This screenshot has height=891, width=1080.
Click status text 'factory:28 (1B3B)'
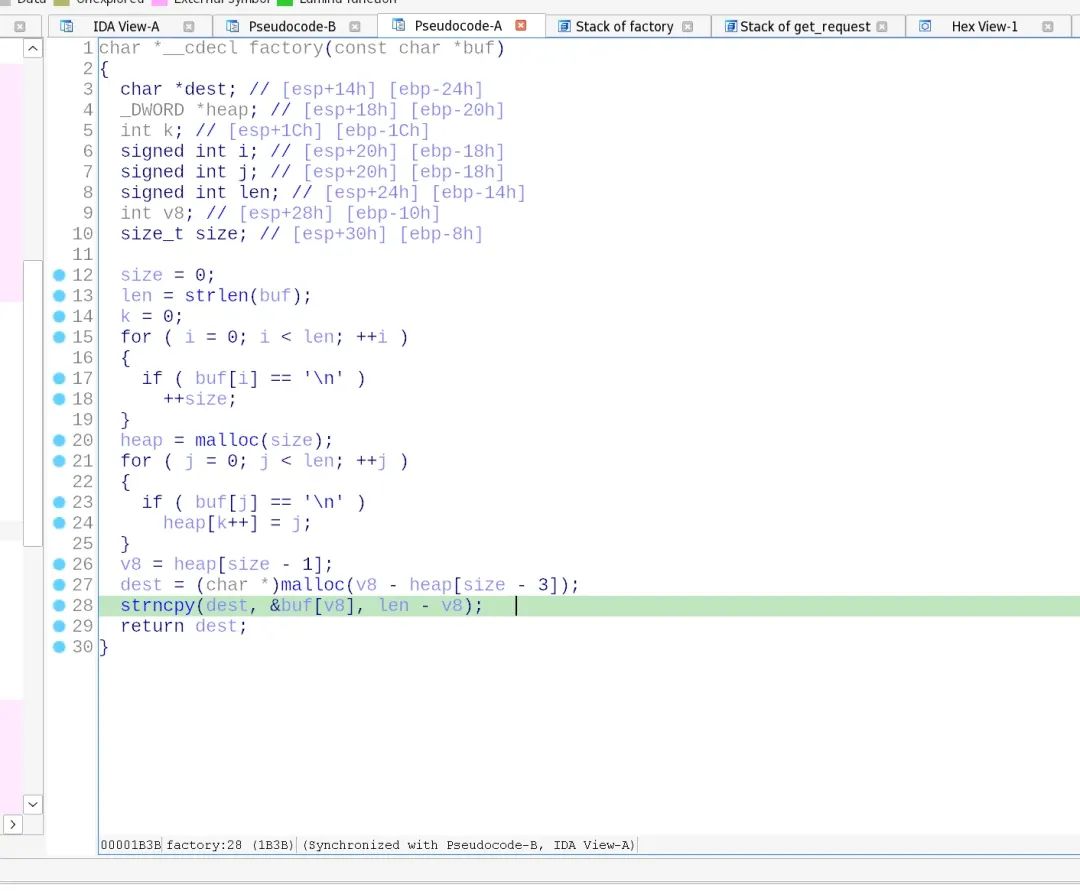click(230, 845)
